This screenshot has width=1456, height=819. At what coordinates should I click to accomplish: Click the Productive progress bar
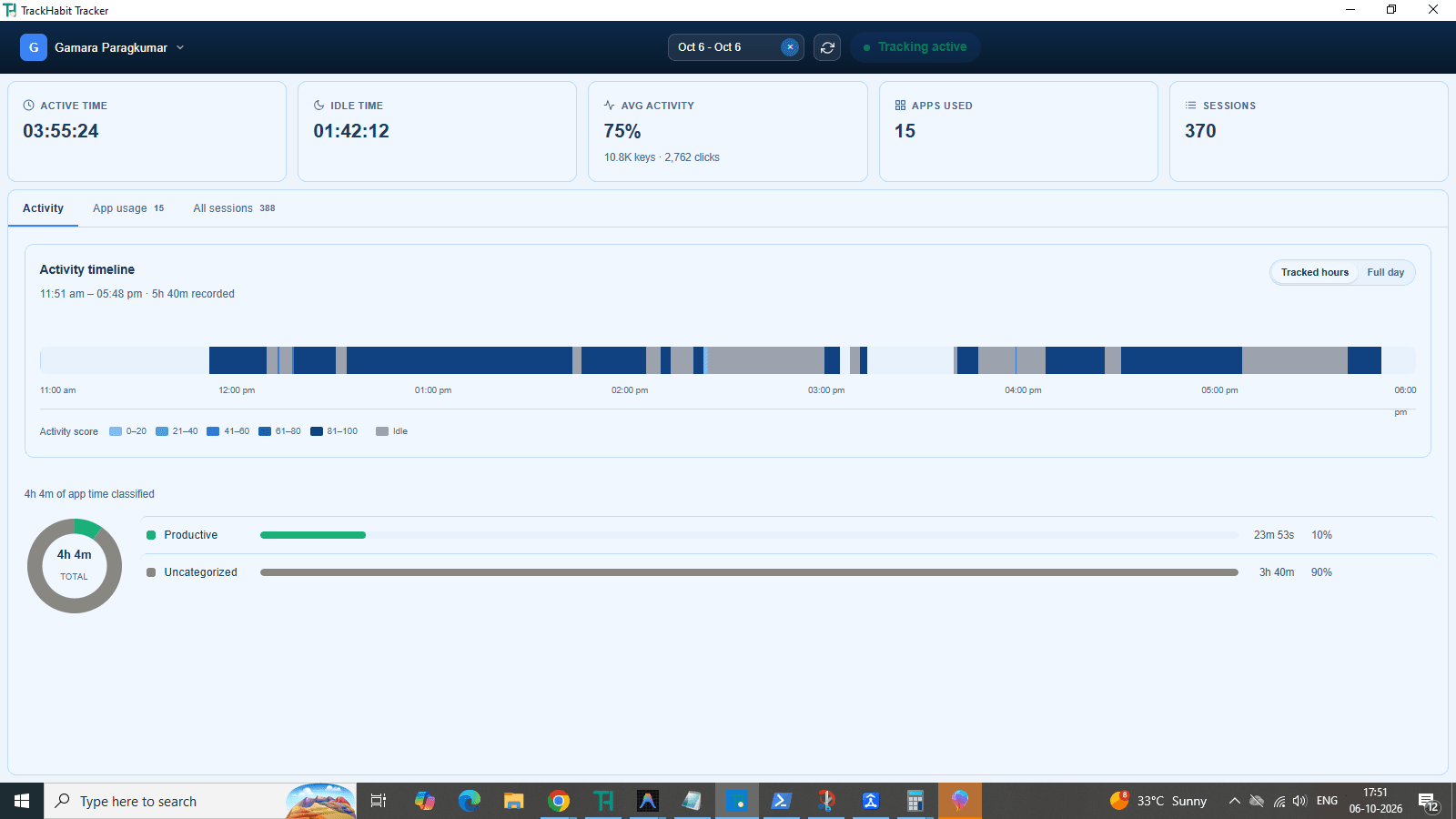749,535
